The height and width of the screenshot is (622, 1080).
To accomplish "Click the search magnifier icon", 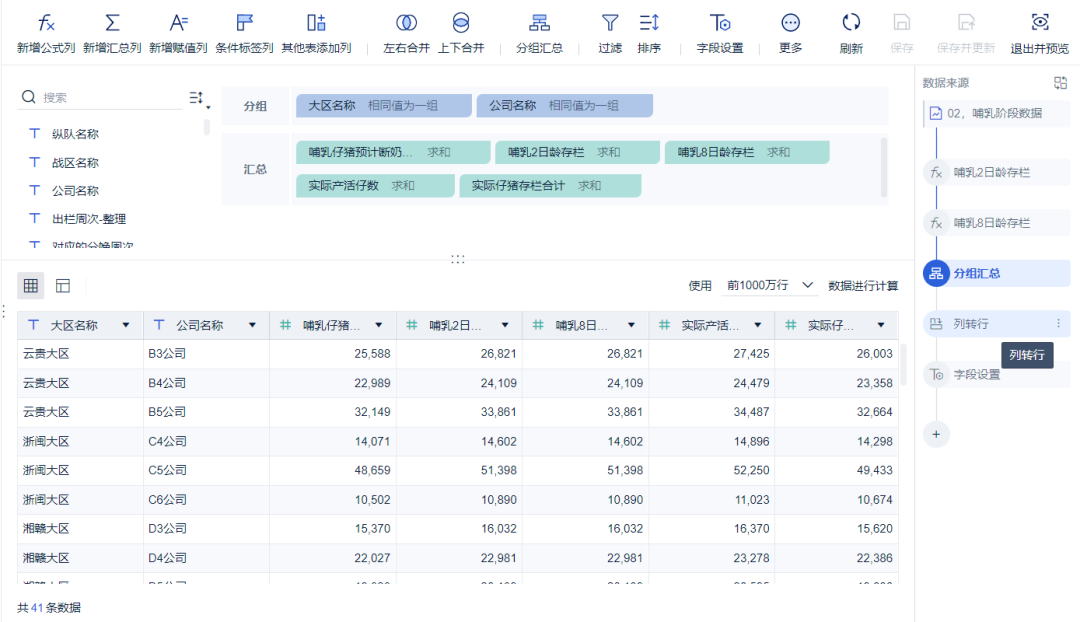I will (x=28, y=97).
